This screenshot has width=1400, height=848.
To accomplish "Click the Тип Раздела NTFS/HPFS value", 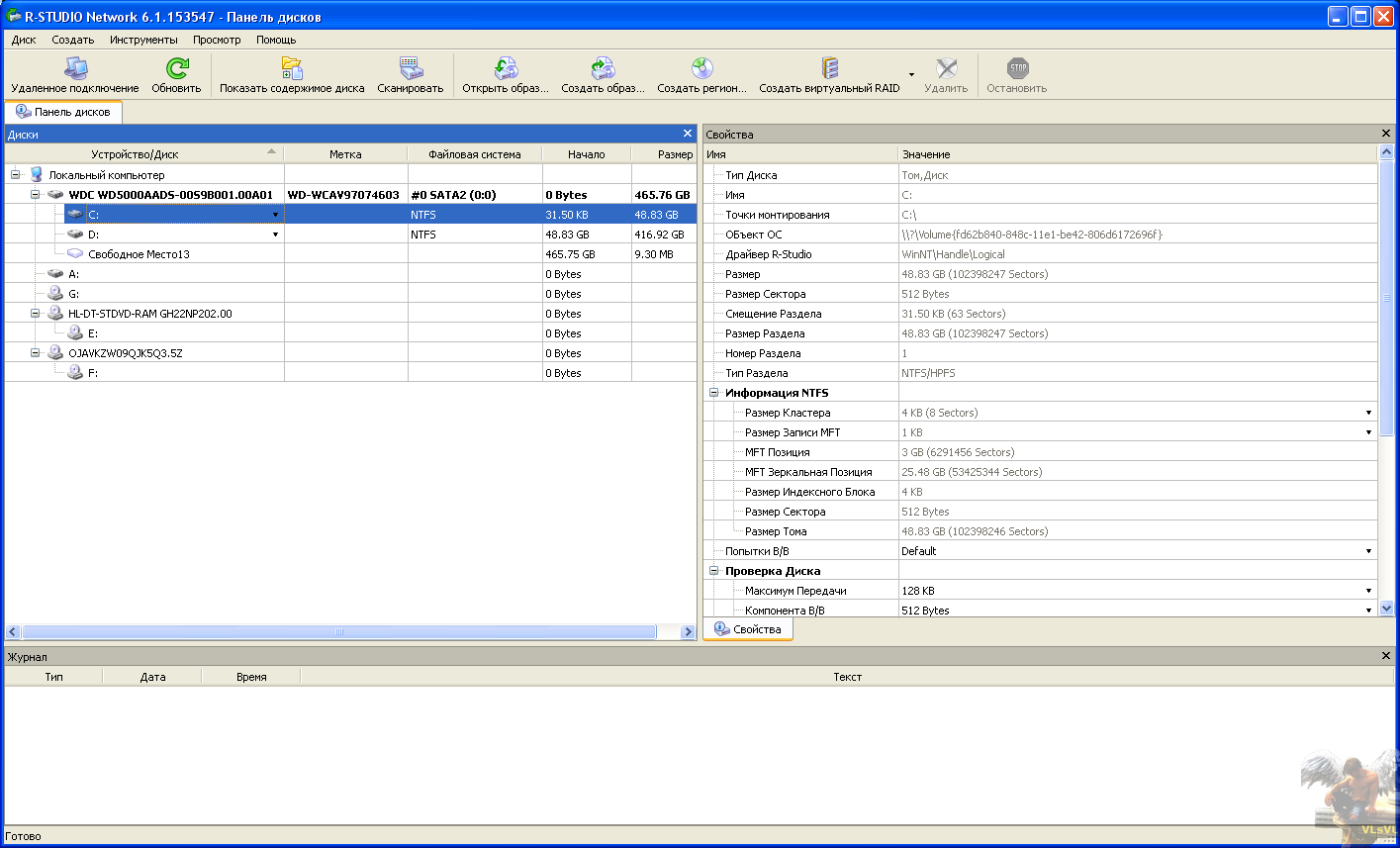I will coord(930,373).
